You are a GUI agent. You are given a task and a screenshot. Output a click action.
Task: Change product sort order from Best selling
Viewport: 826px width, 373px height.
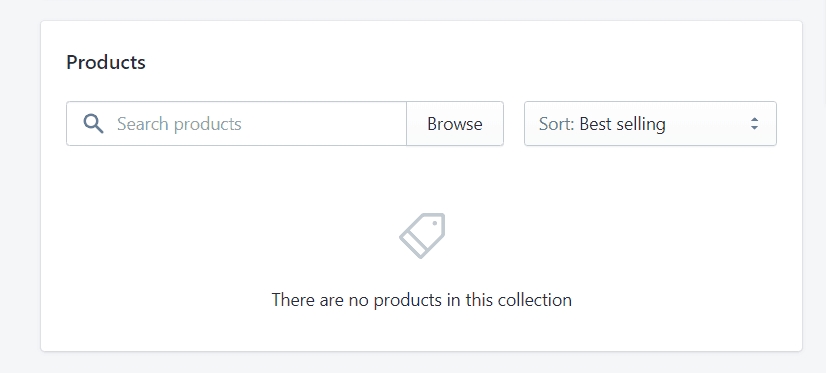tap(650, 124)
